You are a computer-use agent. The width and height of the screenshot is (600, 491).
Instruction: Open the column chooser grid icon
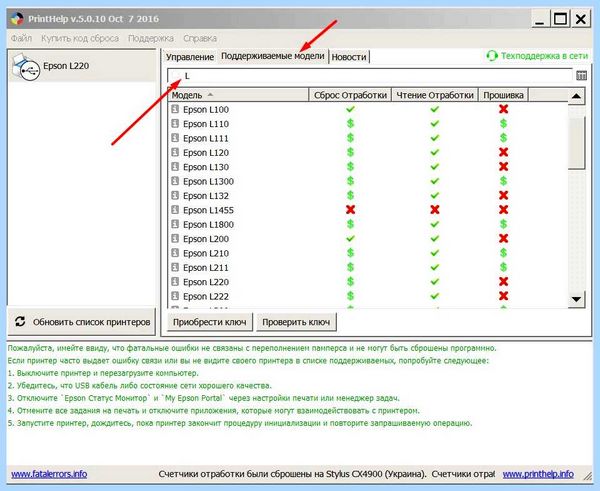pos(581,76)
